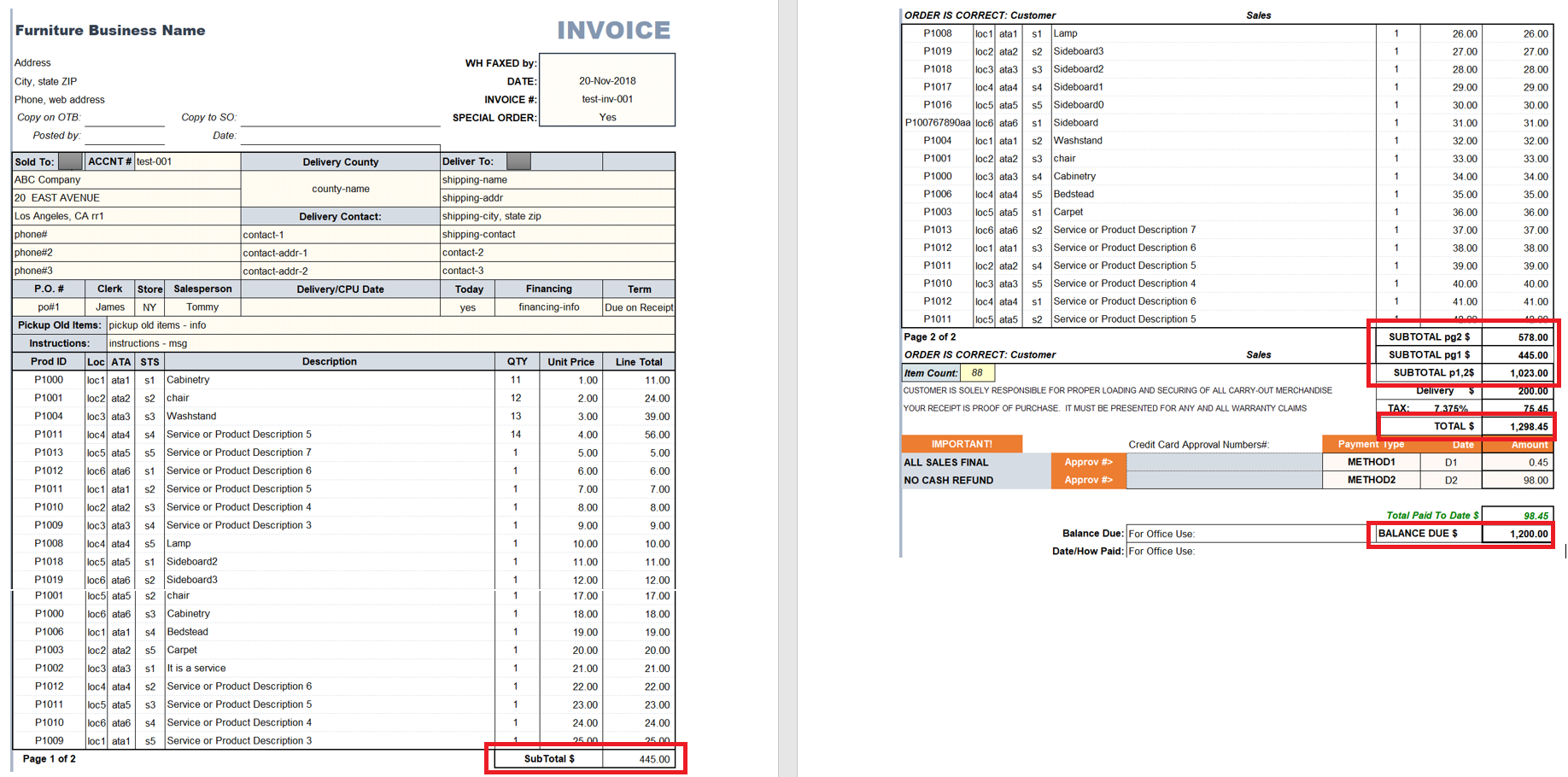Click the P.O. value po#1
This screenshot has width=1568, height=777.
pyautogui.click(x=49, y=307)
